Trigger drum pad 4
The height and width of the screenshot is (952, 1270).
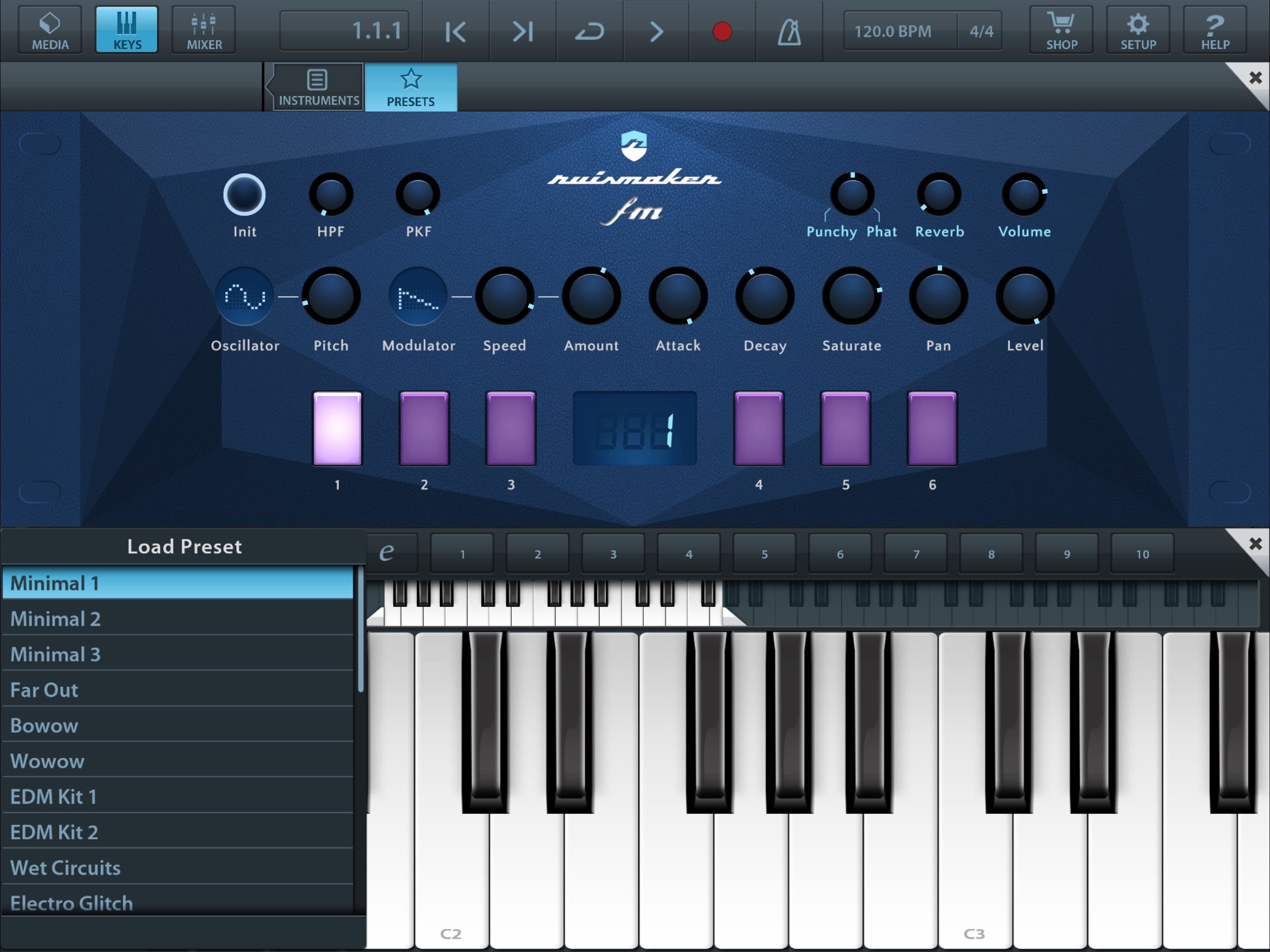[759, 429]
